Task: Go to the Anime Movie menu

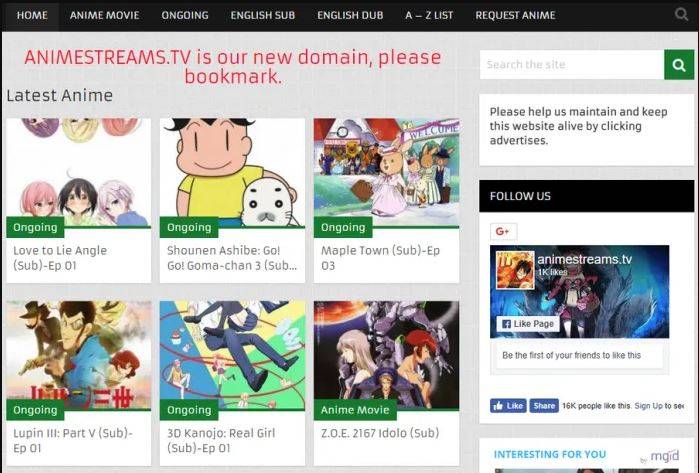Action: pos(104,16)
